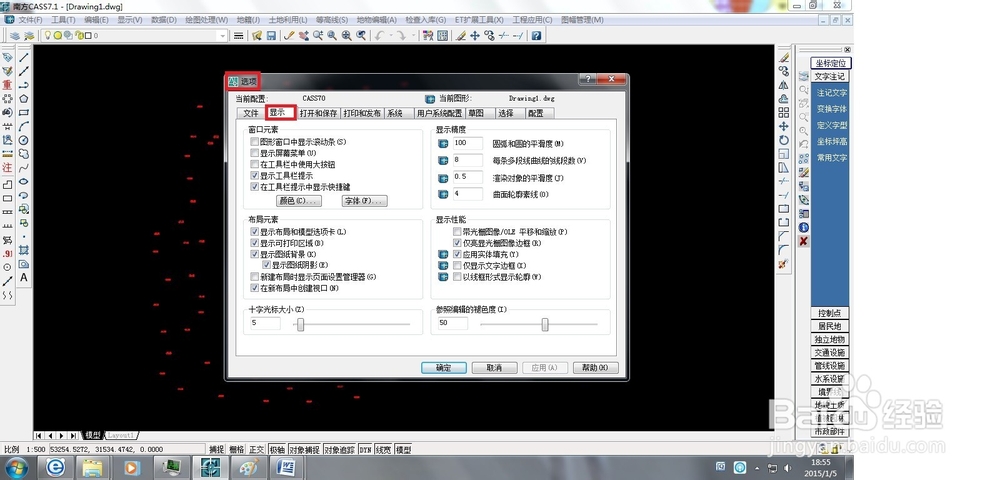
Task: Click the crosshair size field showing 5
Action: [x=265, y=324]
